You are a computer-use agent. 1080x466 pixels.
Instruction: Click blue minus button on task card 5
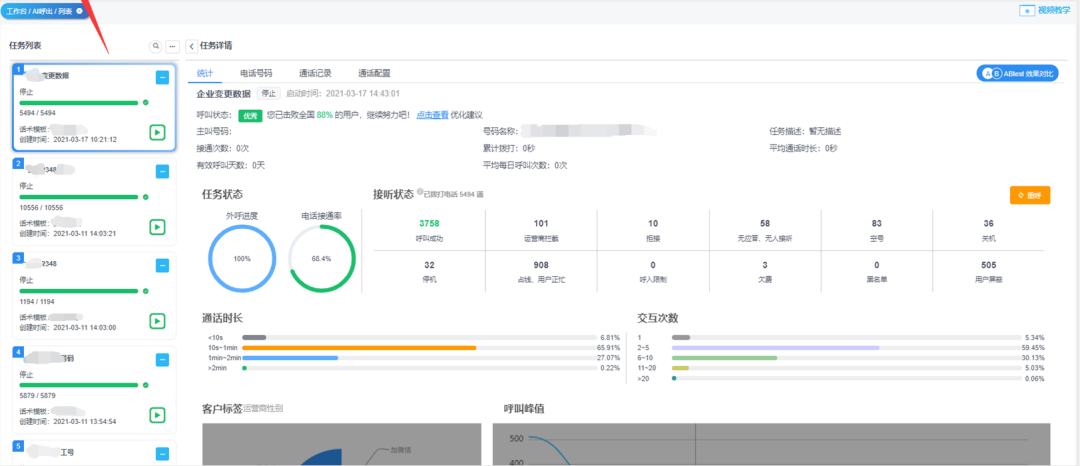pos(163,454)
